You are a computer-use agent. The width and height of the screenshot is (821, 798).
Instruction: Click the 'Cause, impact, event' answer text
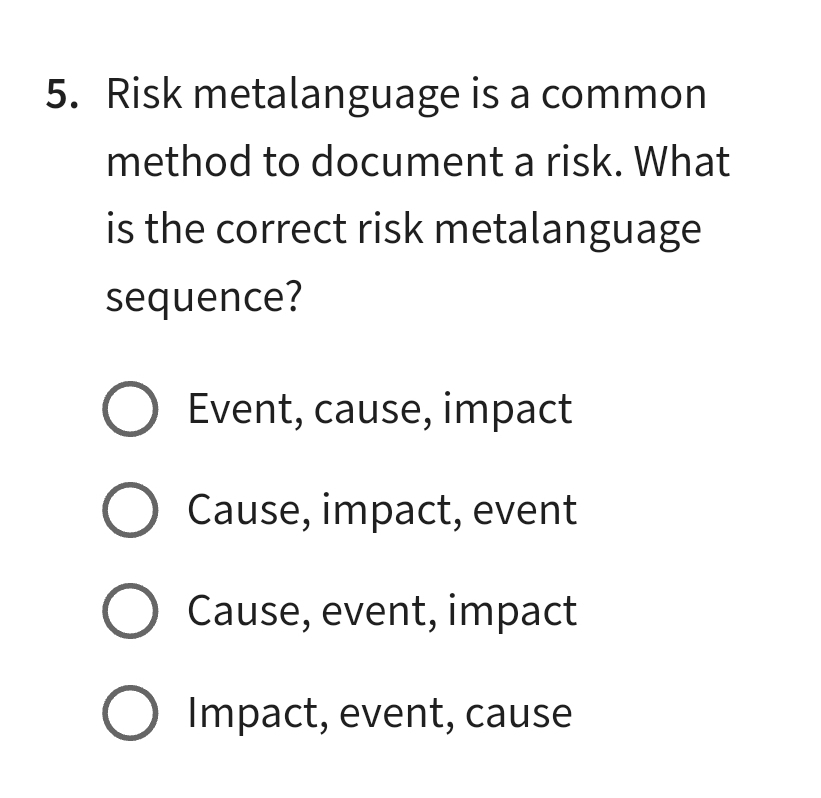point(381,511)
